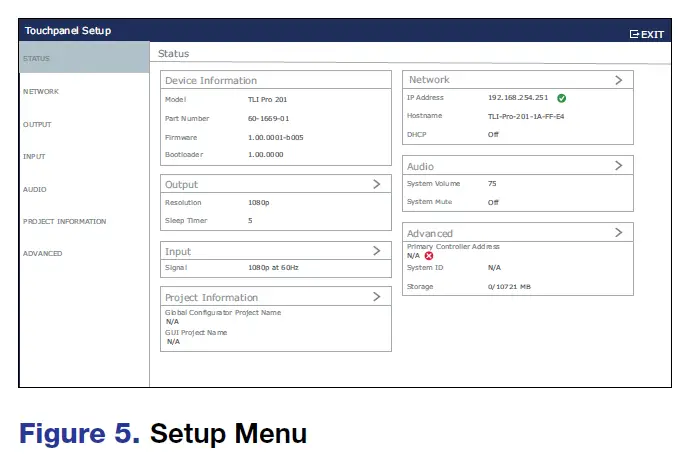Click the EXIT button
This screenshot has width=693, height=464.
pyautogui.click(x=647, y=34)
